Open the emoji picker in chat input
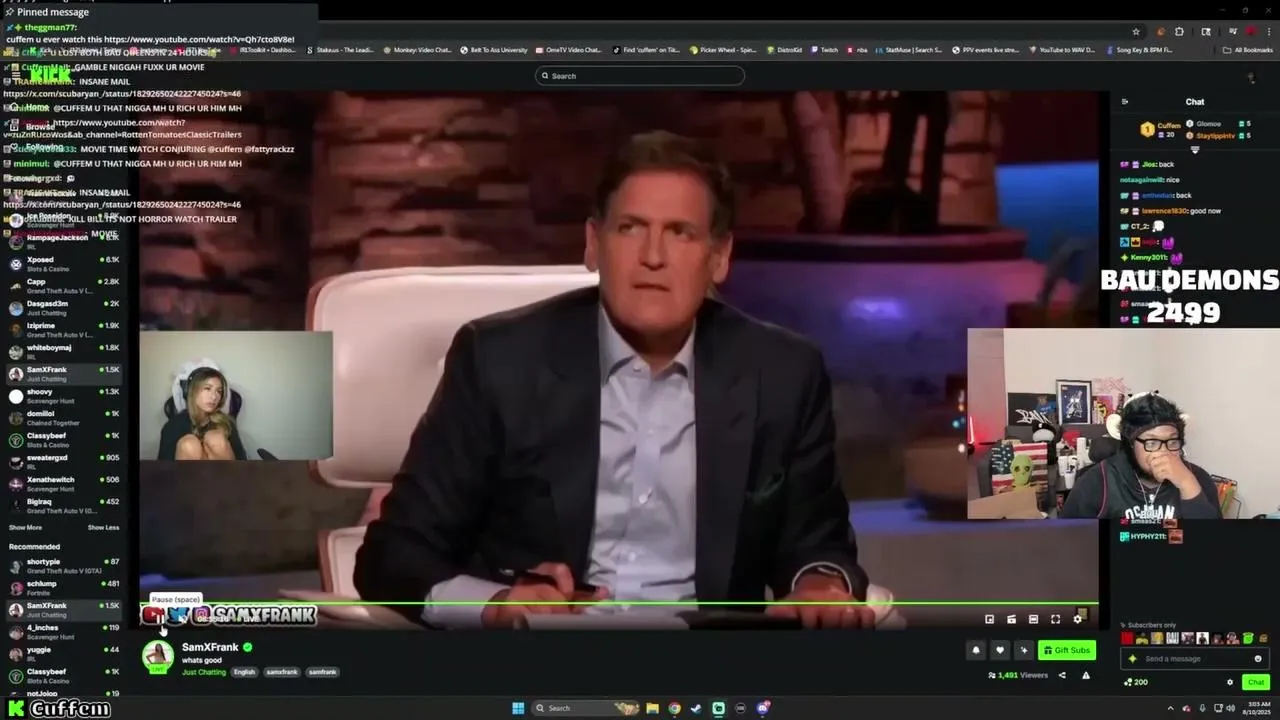 [x=1258, y=659]
